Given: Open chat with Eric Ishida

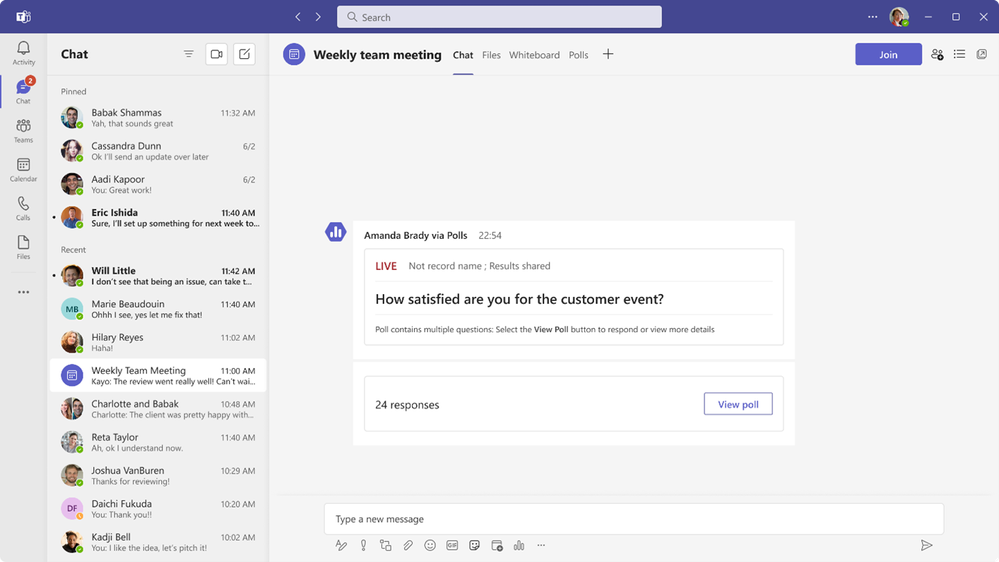Looking at the screenshot, I should pos(158,218).
